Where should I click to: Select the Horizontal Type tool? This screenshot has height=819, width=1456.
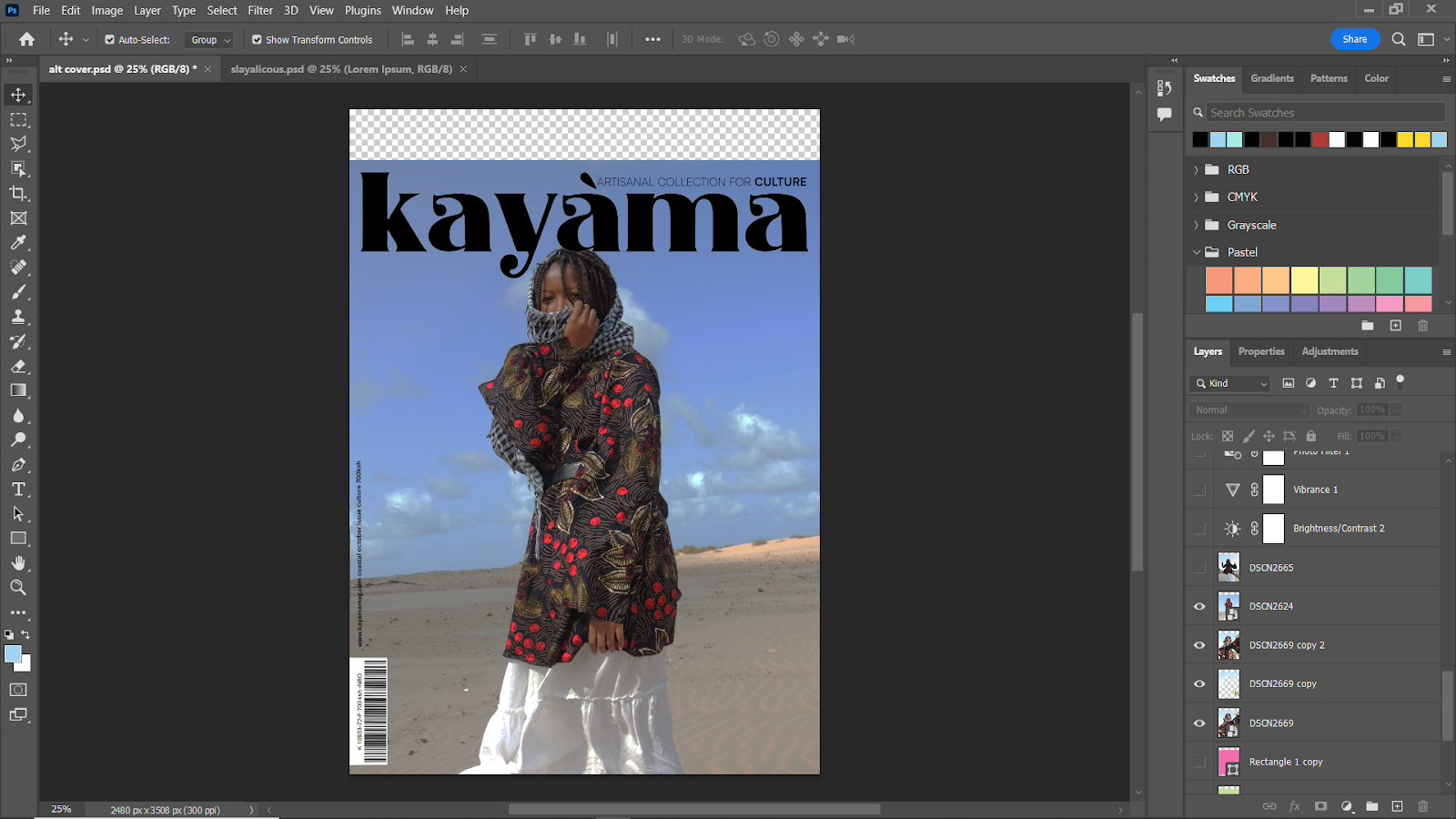[x=18, y=489]
